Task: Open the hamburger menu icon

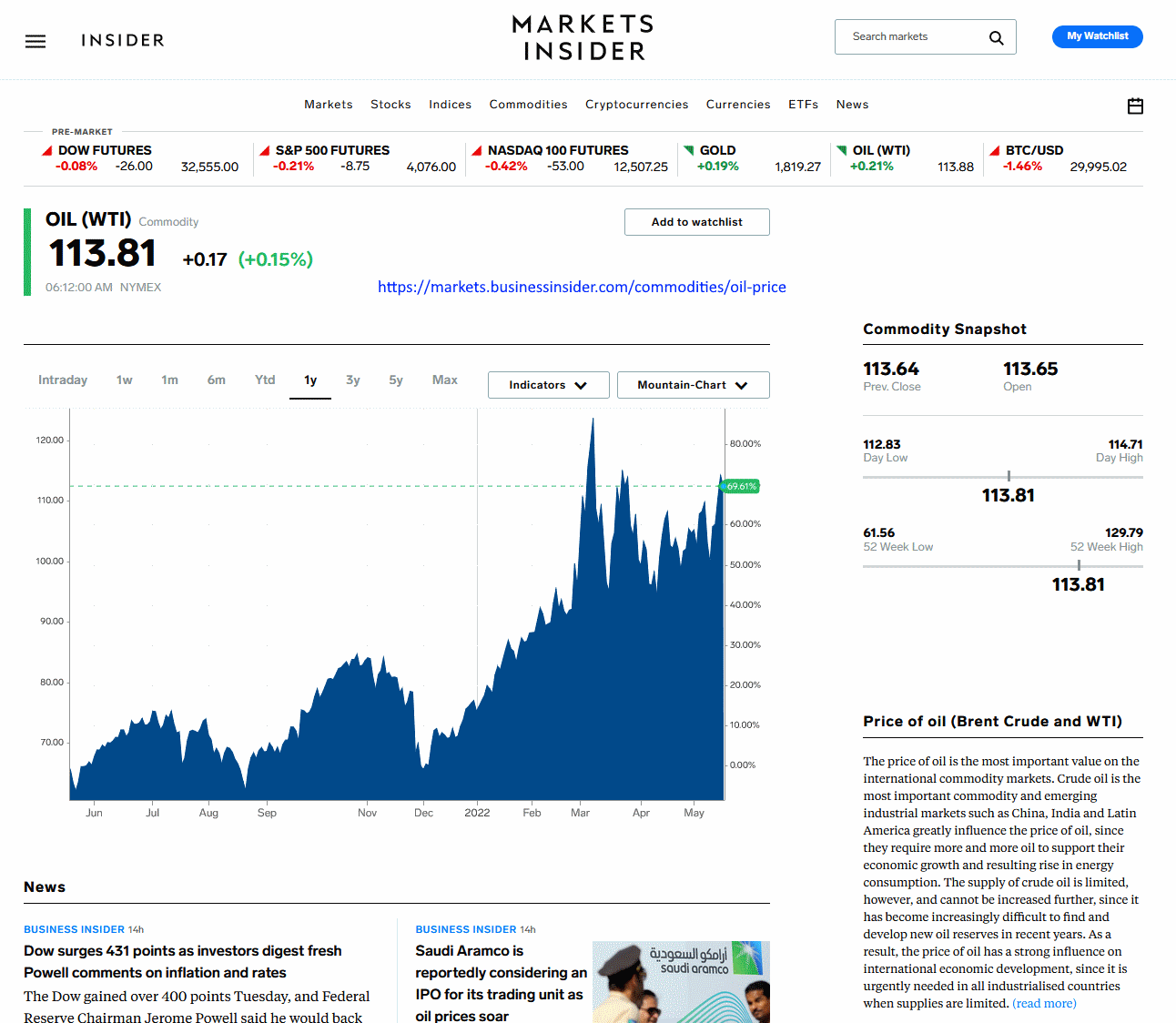Action: click(35, 41)
